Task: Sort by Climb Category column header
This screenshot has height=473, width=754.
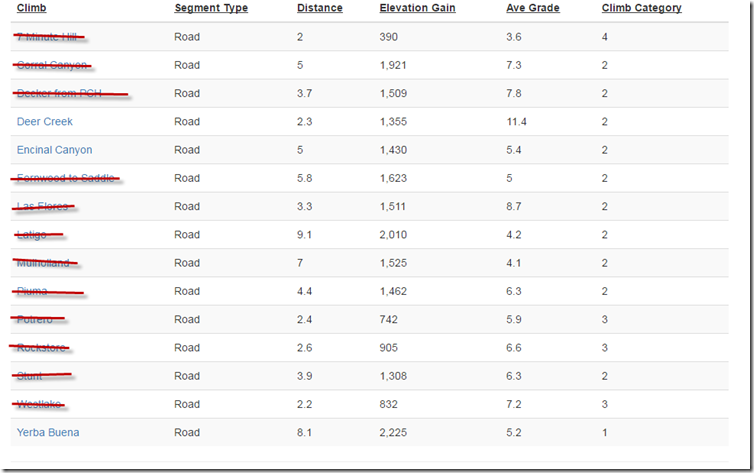Action: click(641, 8)
